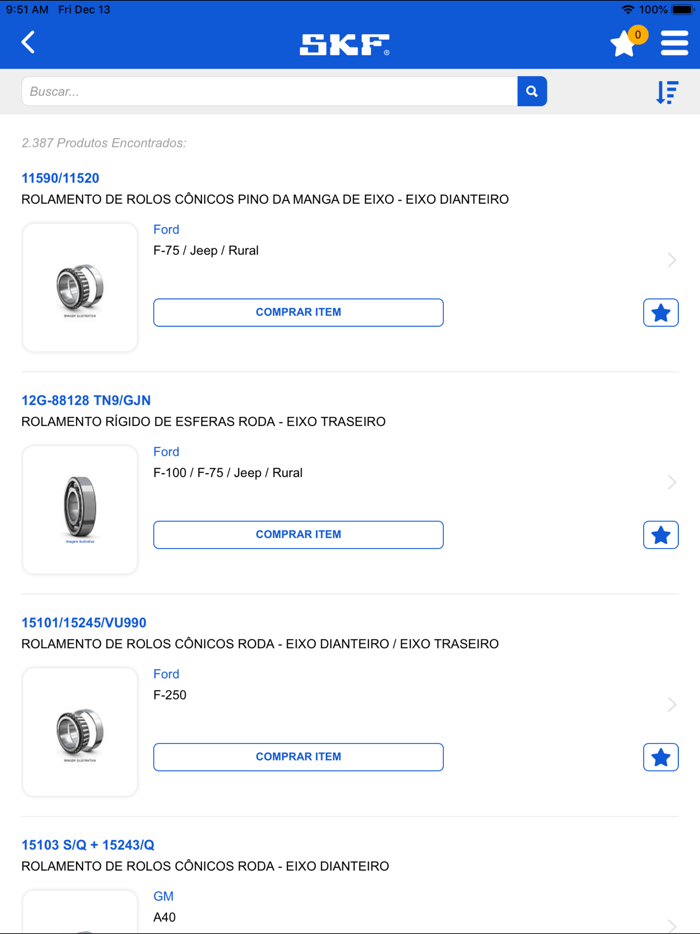The height and width of the screenshot is (934, 700).
Task: Open thumbnail of 12G-88128 ball bearing
Action: [80, 510]
